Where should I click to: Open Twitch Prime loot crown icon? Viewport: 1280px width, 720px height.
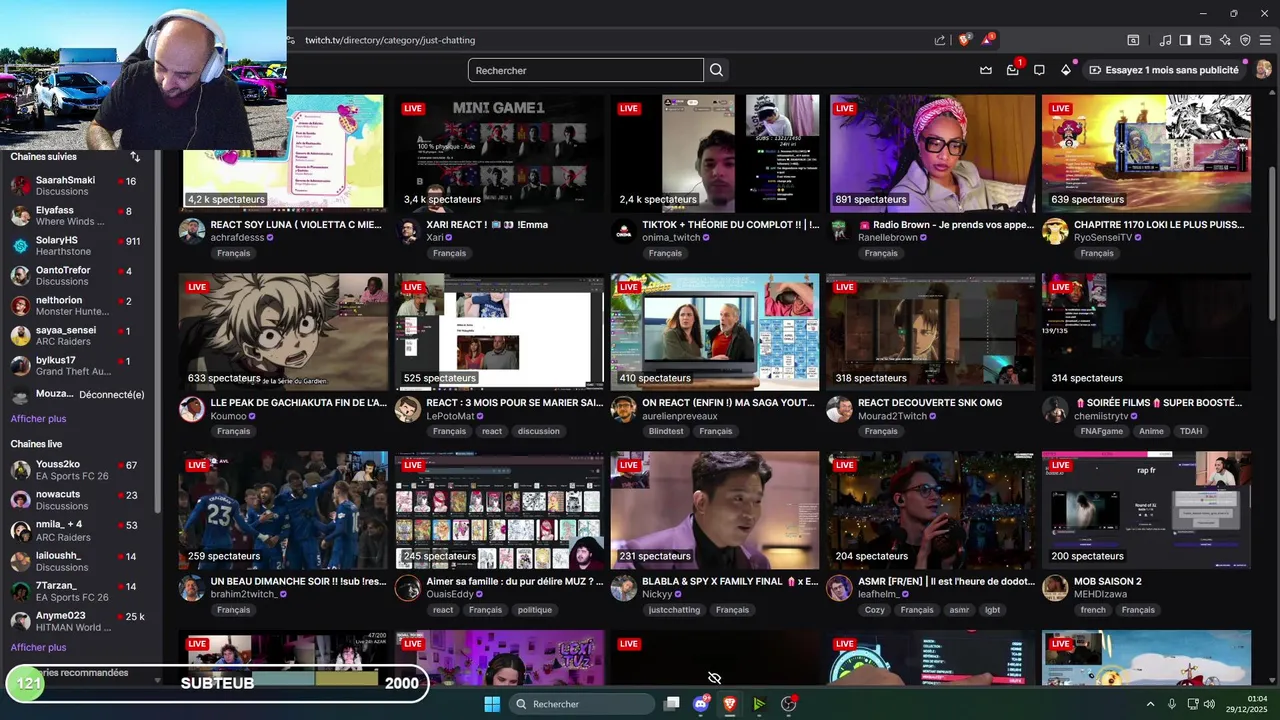(x=986, y=70)
